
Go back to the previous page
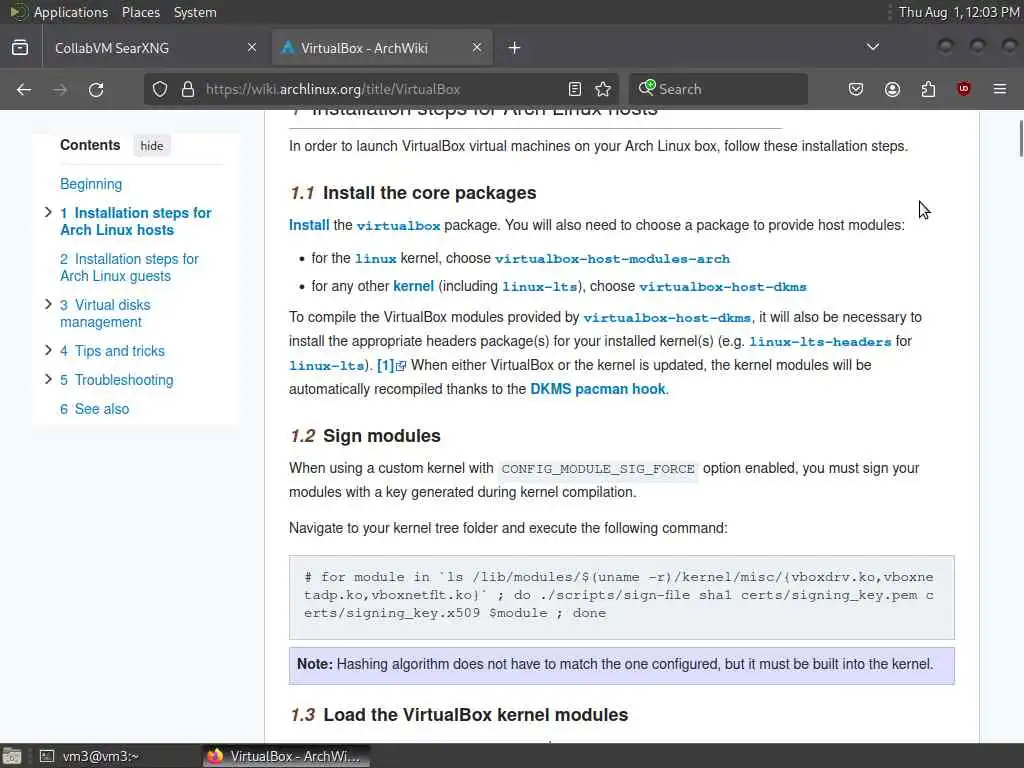[x=24, y=89]
